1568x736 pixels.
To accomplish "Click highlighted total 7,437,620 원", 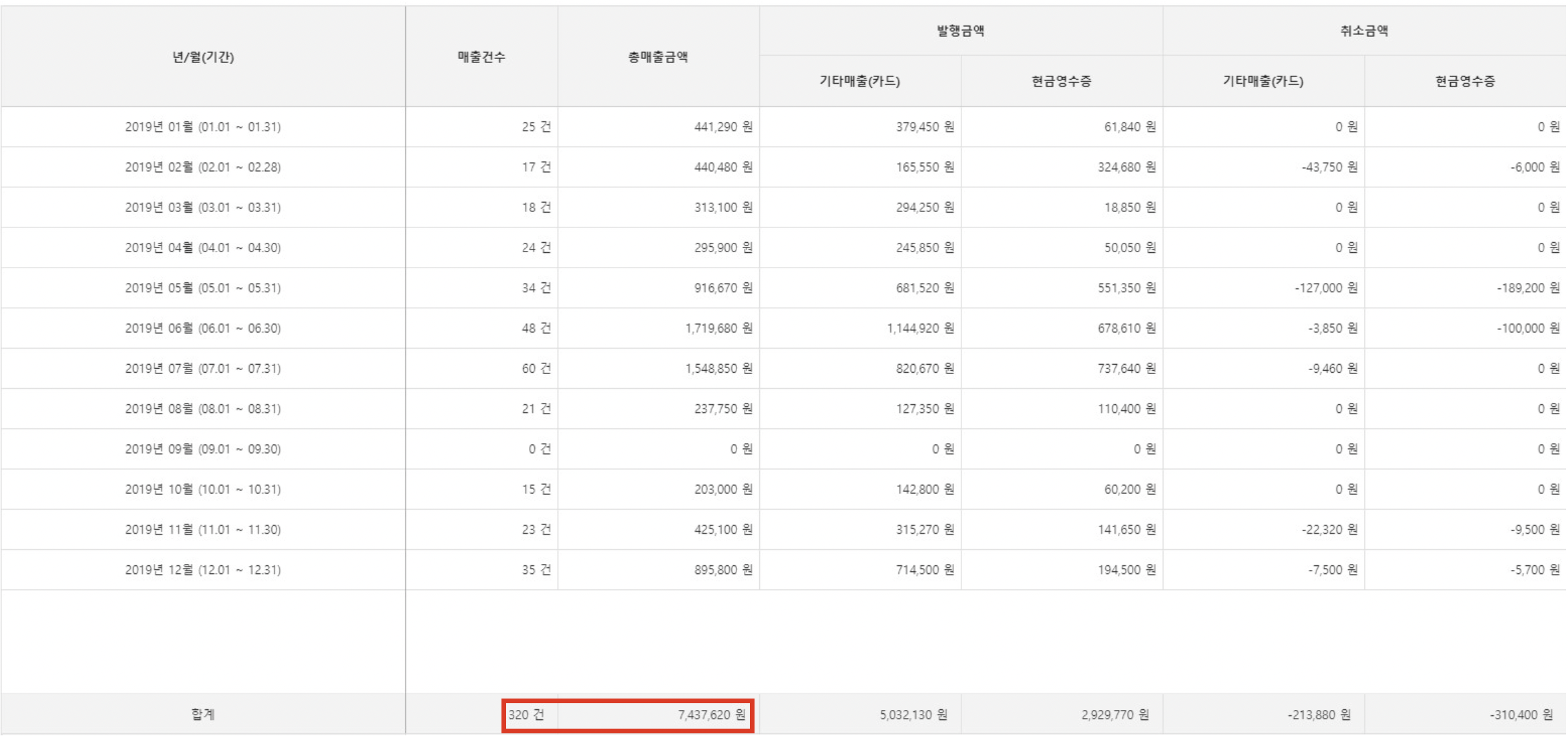I will click(711, 715).
